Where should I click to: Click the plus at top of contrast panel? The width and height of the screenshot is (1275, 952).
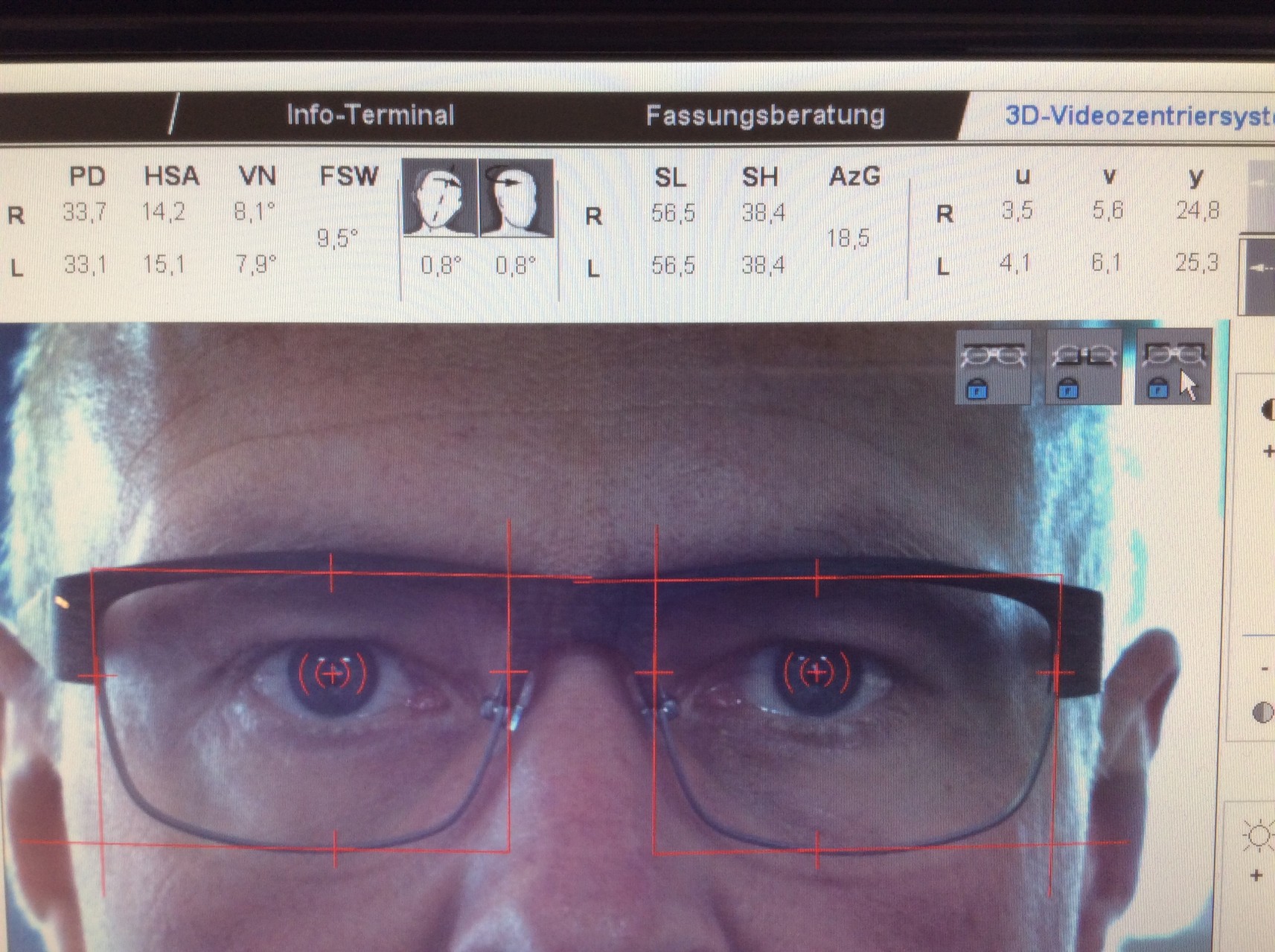tap(1268, 451)
